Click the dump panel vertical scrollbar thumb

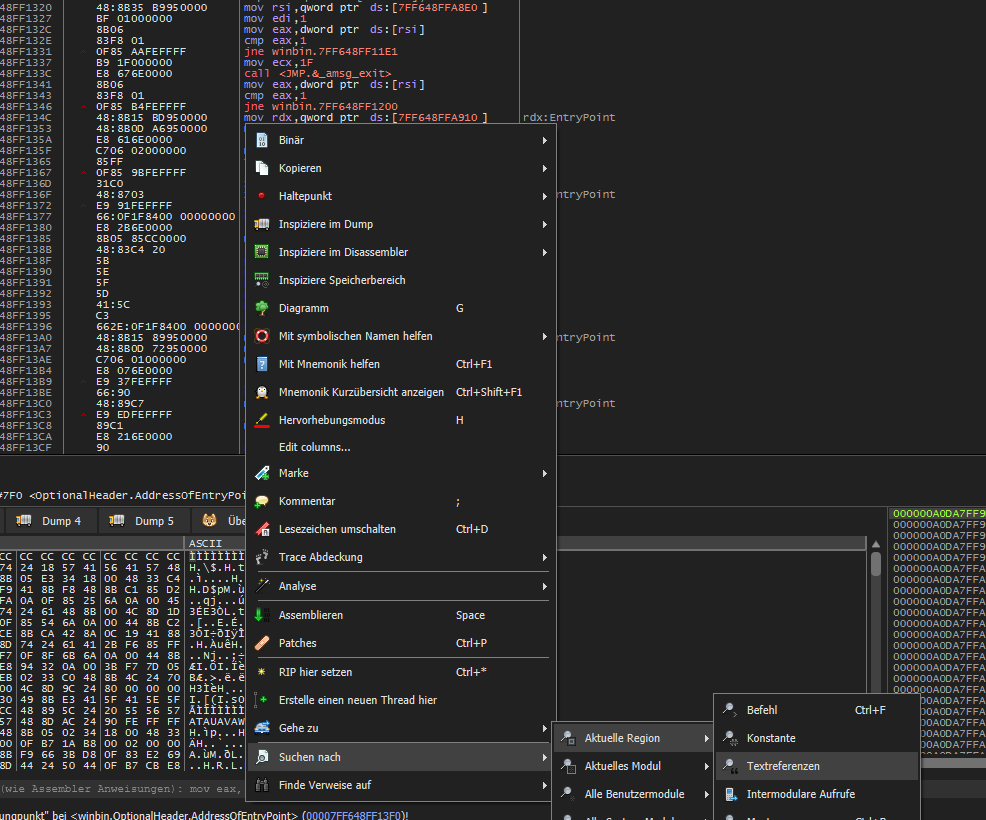click(x=875, y=563)
